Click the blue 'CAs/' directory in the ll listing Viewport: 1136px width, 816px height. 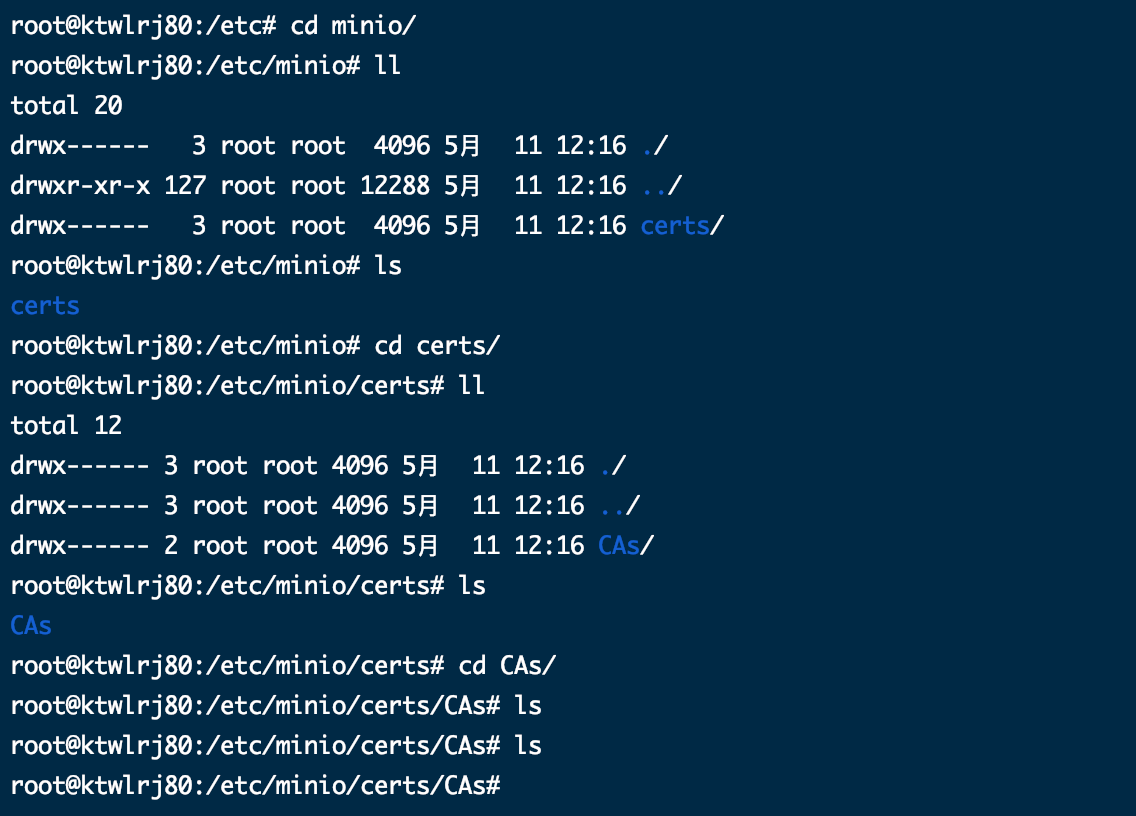626,545
